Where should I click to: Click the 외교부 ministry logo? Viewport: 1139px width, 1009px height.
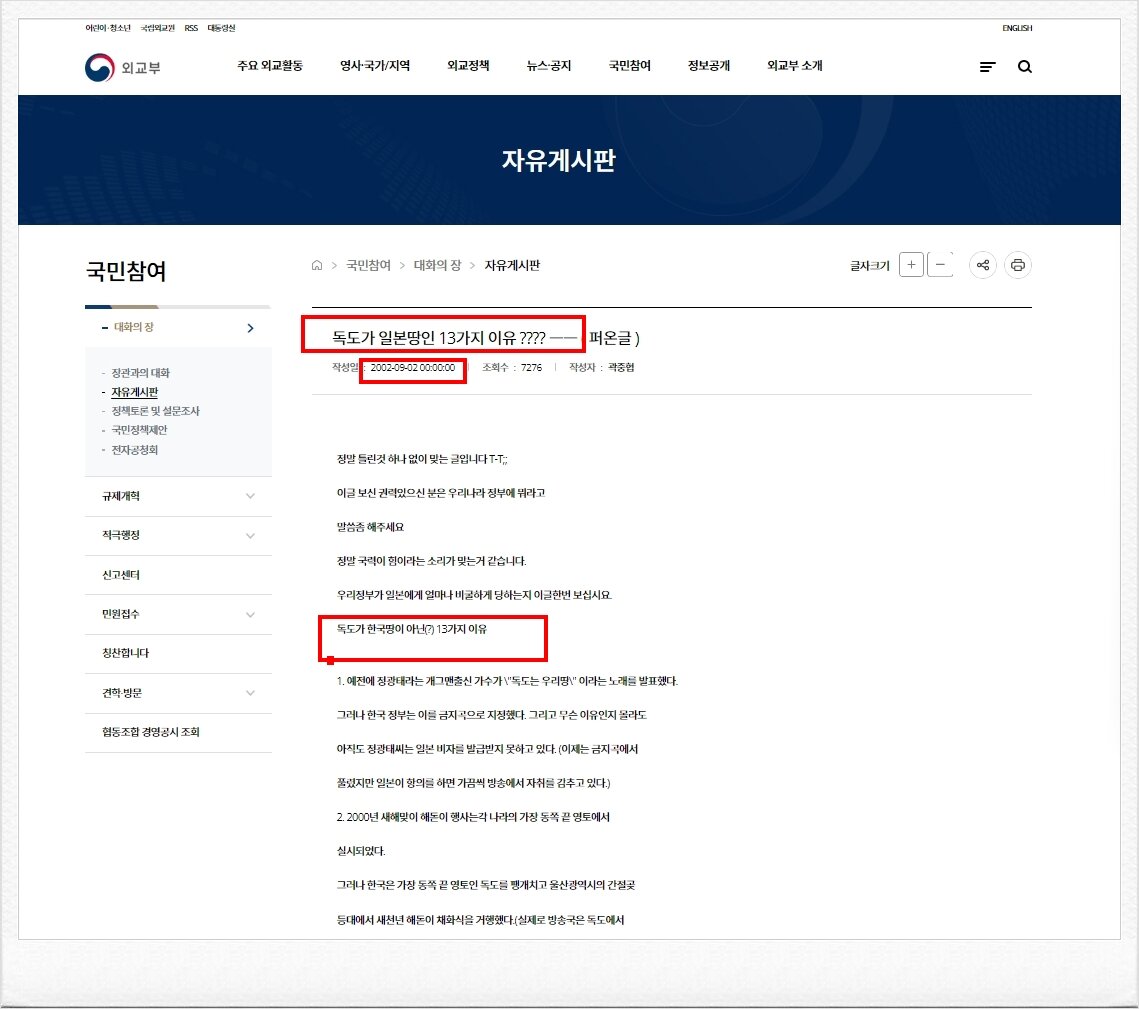click(x=123, y=66)
